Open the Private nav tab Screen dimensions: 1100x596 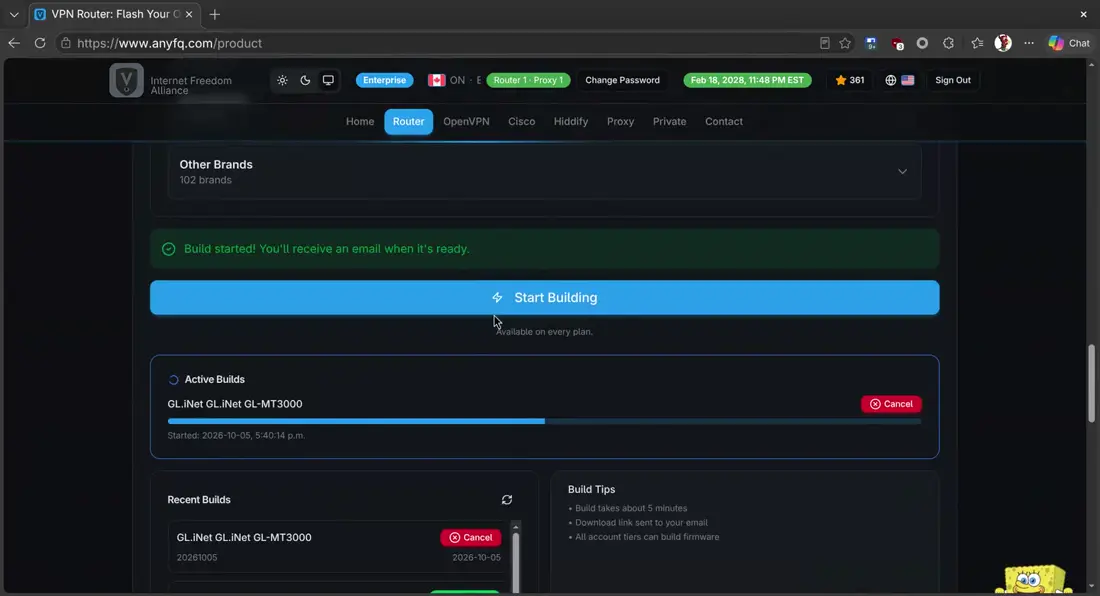pos(669,121)
